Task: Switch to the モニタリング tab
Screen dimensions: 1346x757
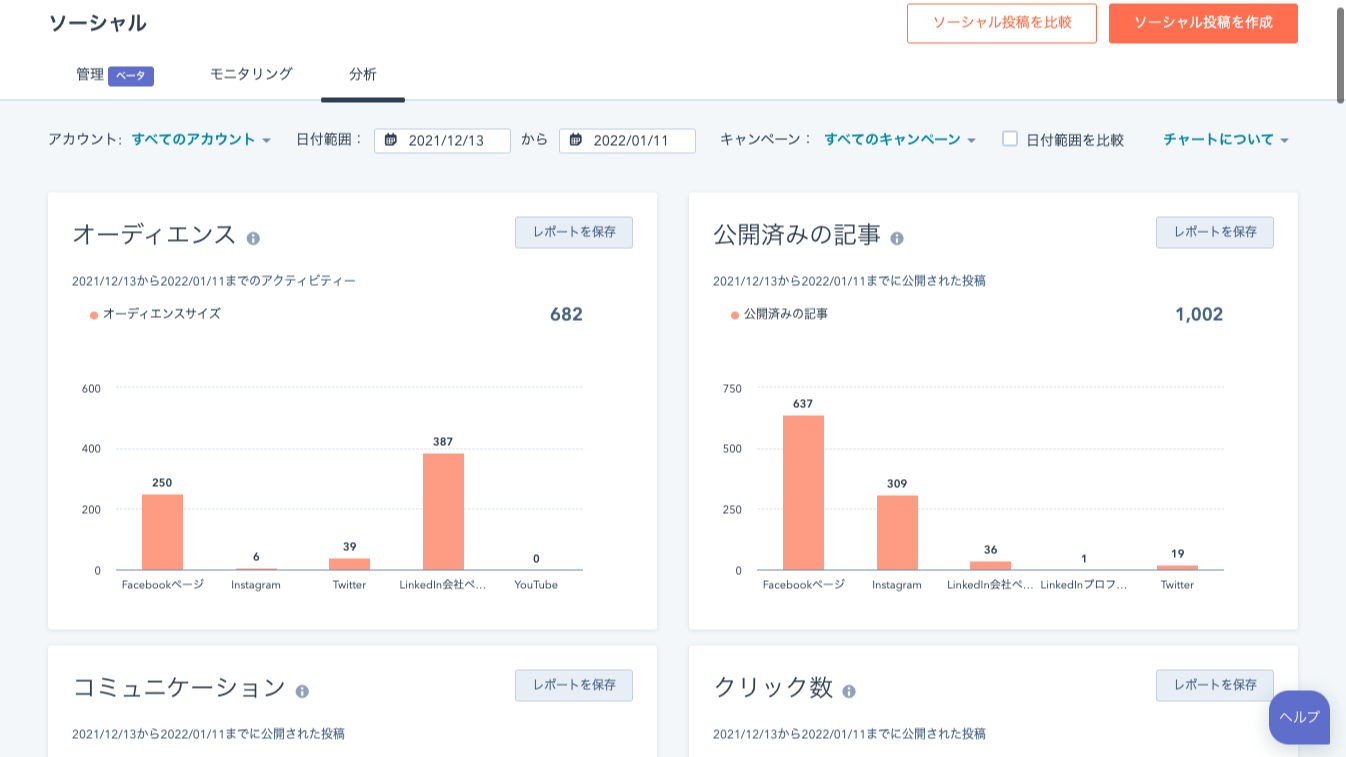Action: coord(249,73)
